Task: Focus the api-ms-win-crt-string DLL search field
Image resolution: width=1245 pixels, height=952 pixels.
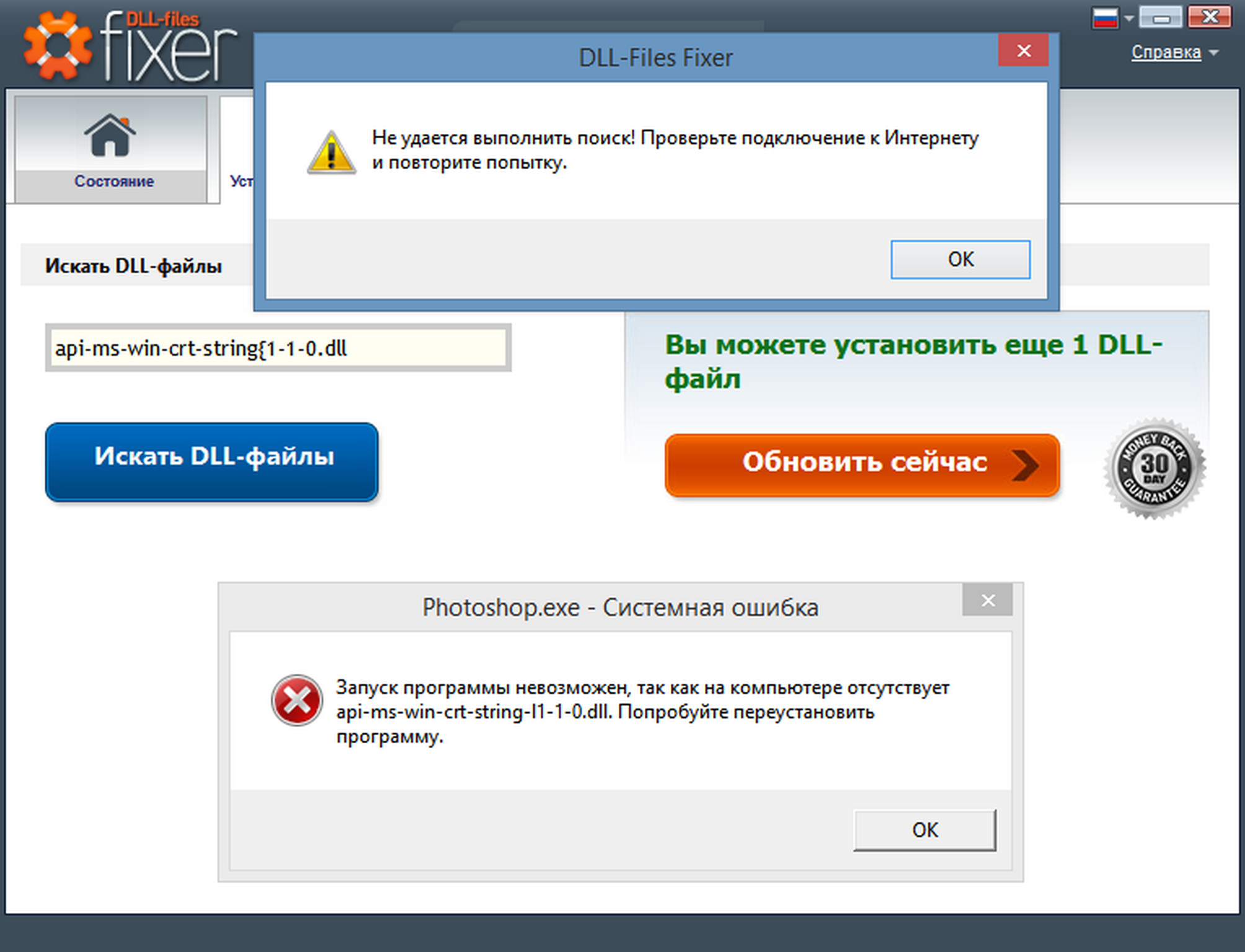Action: coord(278,348)
